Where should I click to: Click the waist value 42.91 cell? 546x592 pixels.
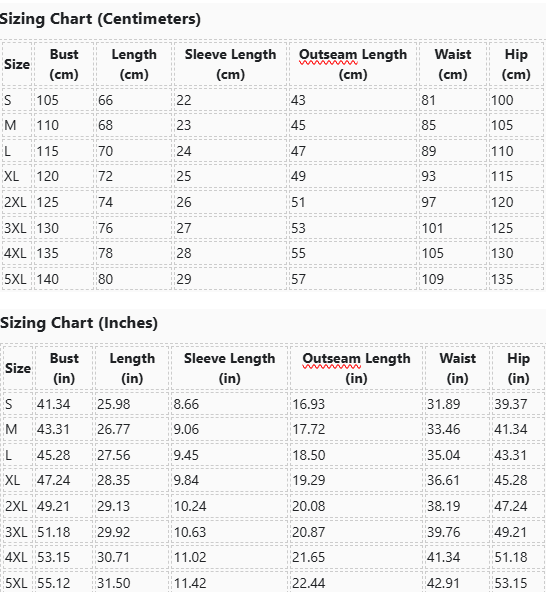[457, 583]
